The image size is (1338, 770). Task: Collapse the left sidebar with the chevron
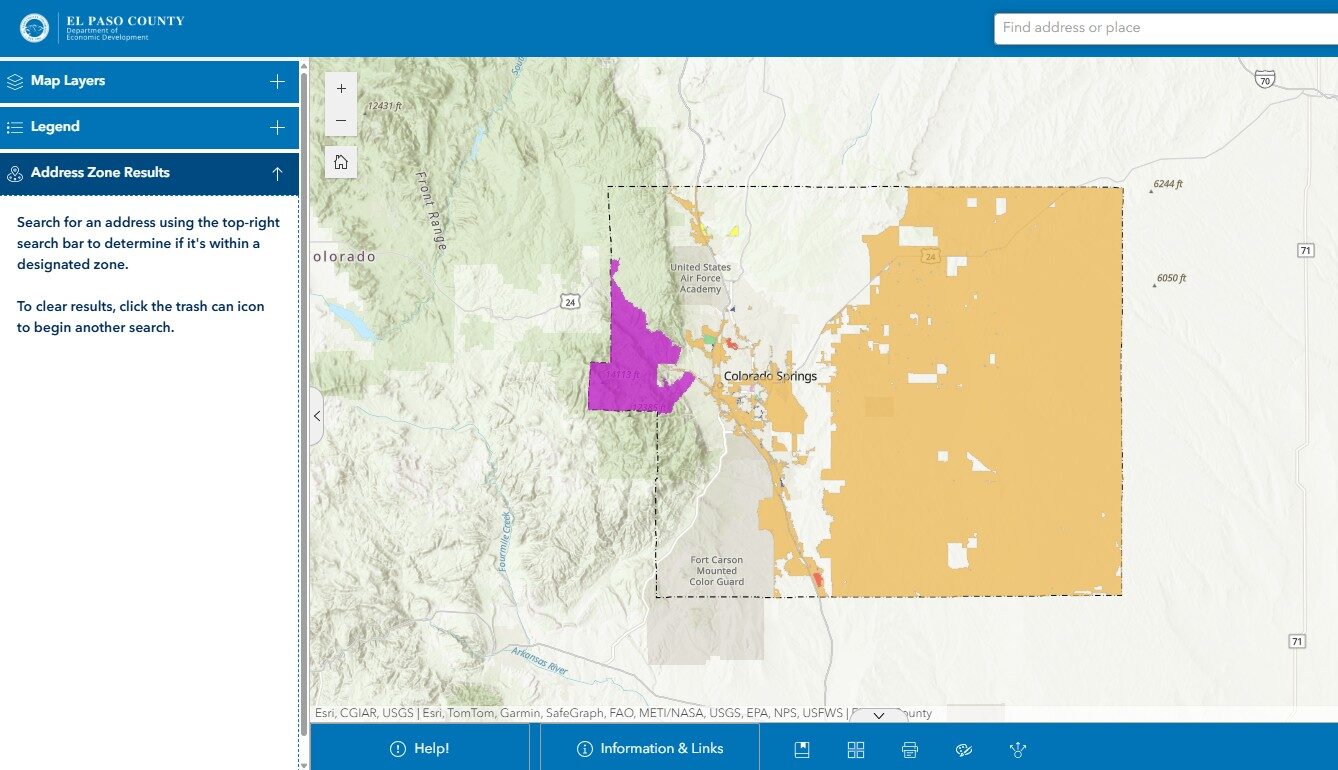[316, 415]
